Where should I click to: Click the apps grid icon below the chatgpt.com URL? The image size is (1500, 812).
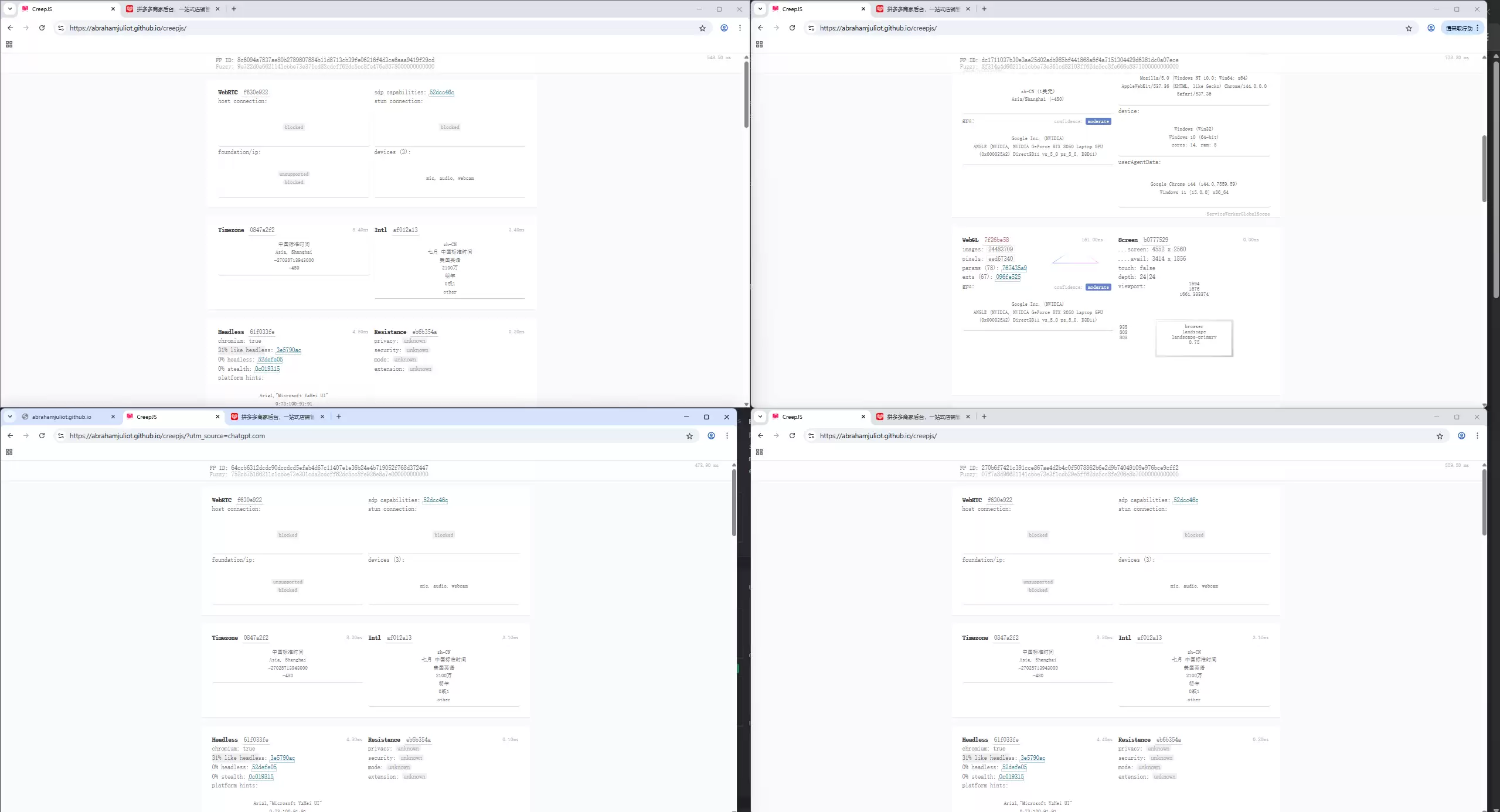point(9,452)
